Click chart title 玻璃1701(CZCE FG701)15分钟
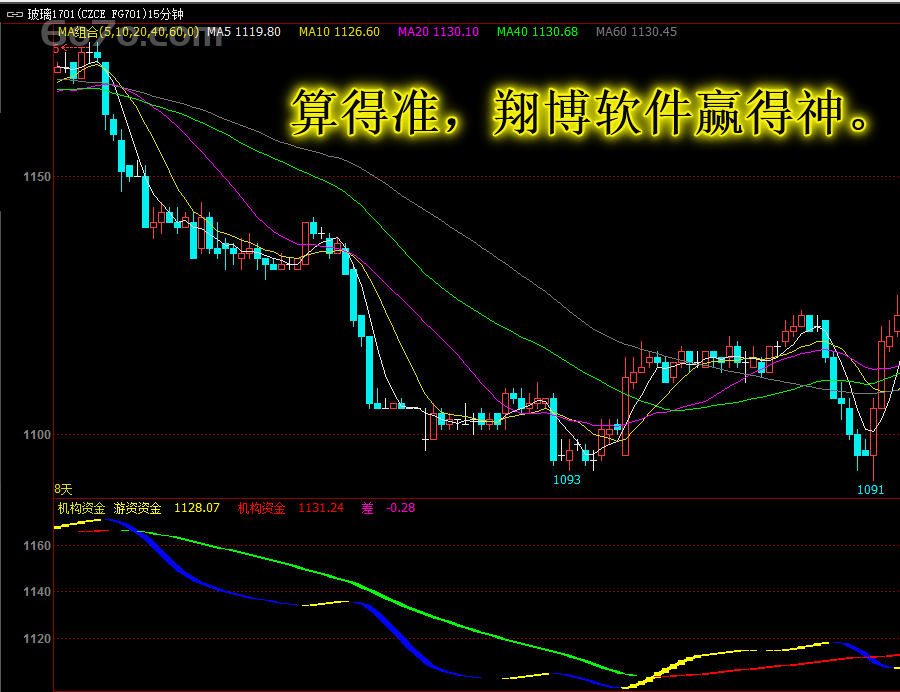This screenshot has width=900, height=692. [x=106, y=14]
